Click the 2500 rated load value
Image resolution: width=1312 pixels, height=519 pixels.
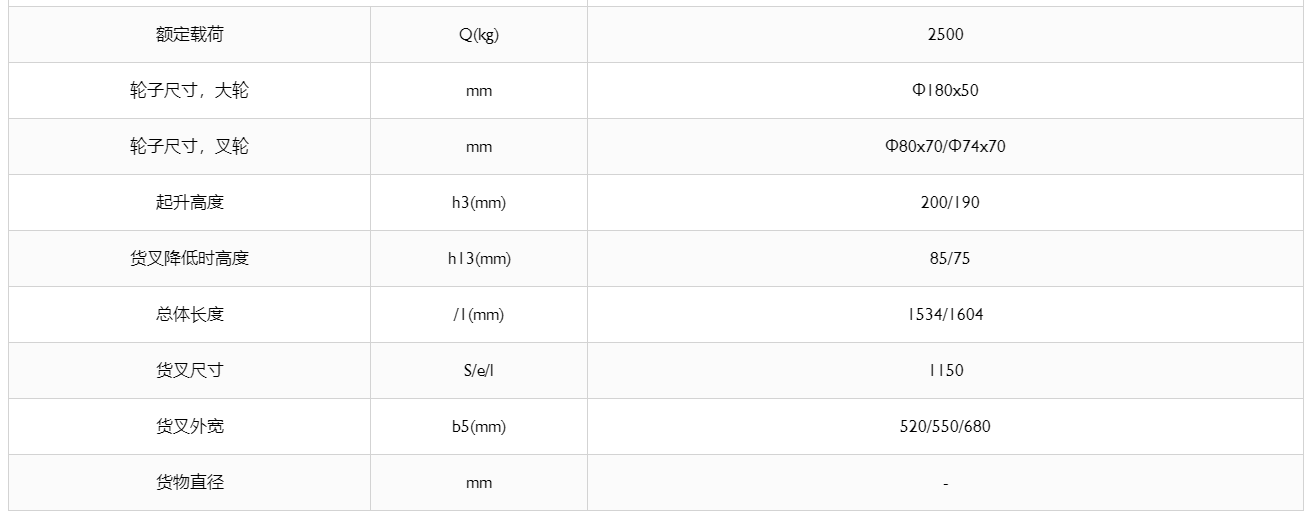[x=945, y=35]
